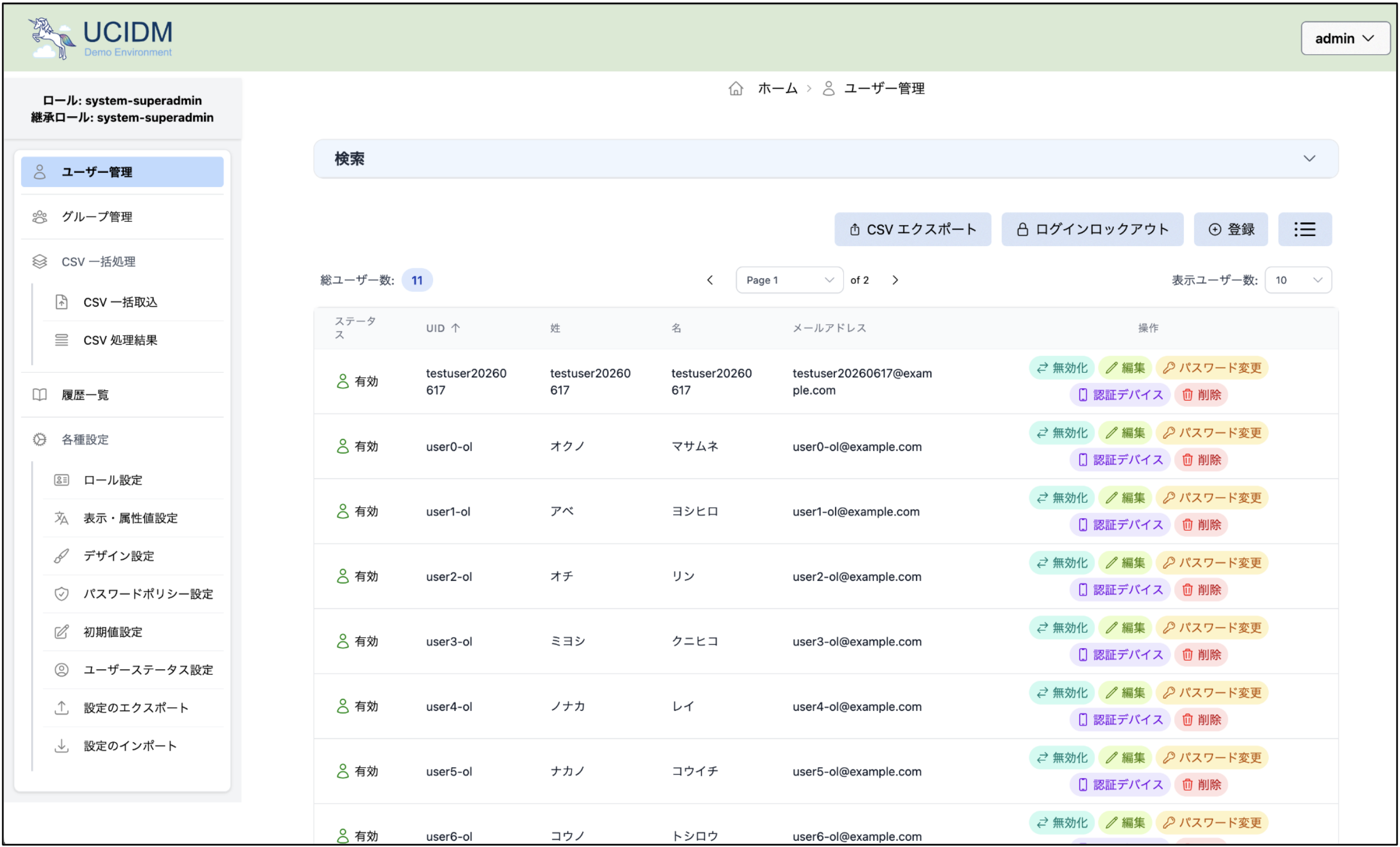The image size is (1400, 847).
Task: Open 認証デバイス for user5-ol
Action: pyautogui.click(x=1120, y=784)
